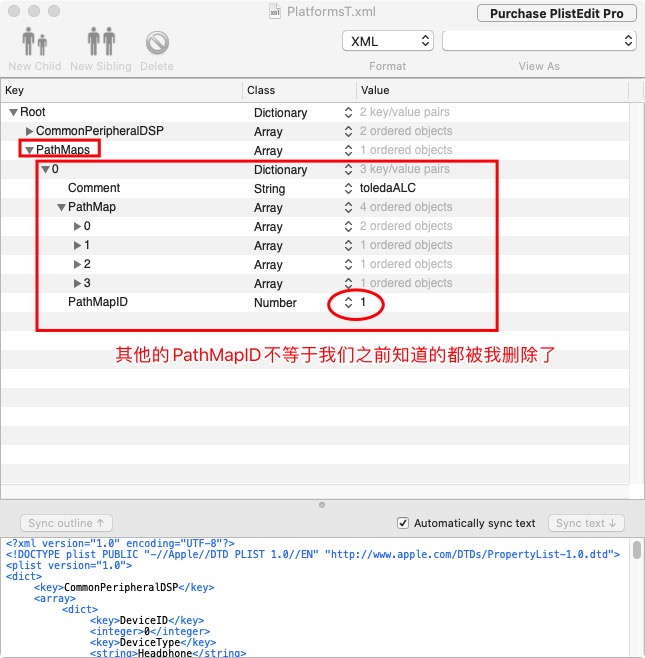This screenshot has width=645, height=658.
Task: Select the Comment key
Action: [94, 188]
